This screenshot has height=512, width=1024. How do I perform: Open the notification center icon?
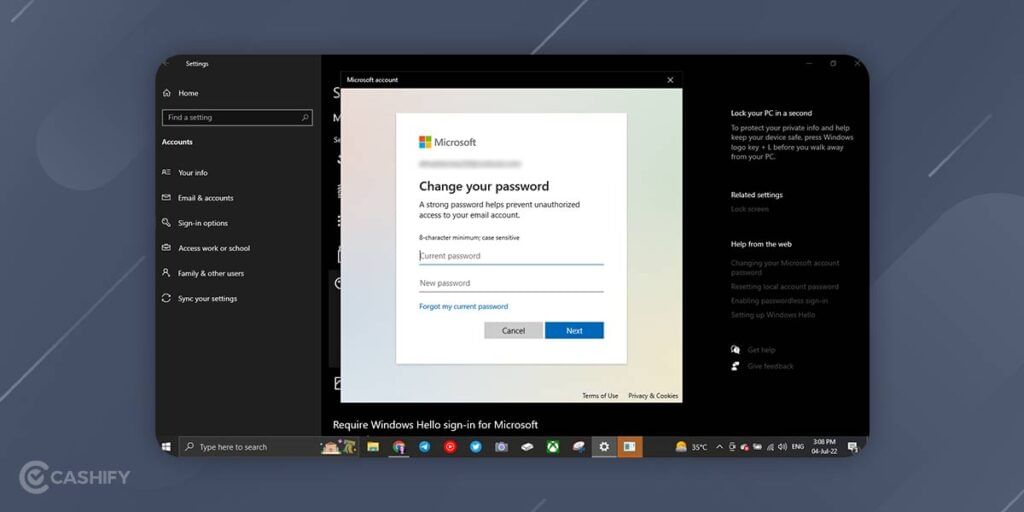point(852,447)
